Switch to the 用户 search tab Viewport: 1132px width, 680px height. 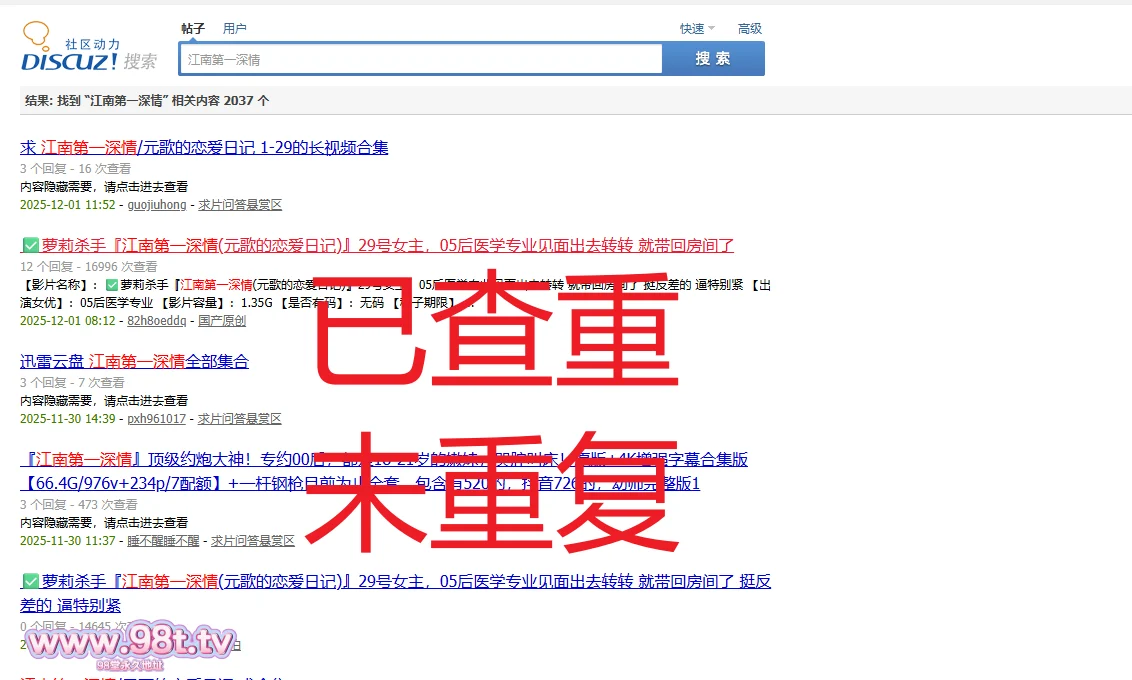coord(234,29)
